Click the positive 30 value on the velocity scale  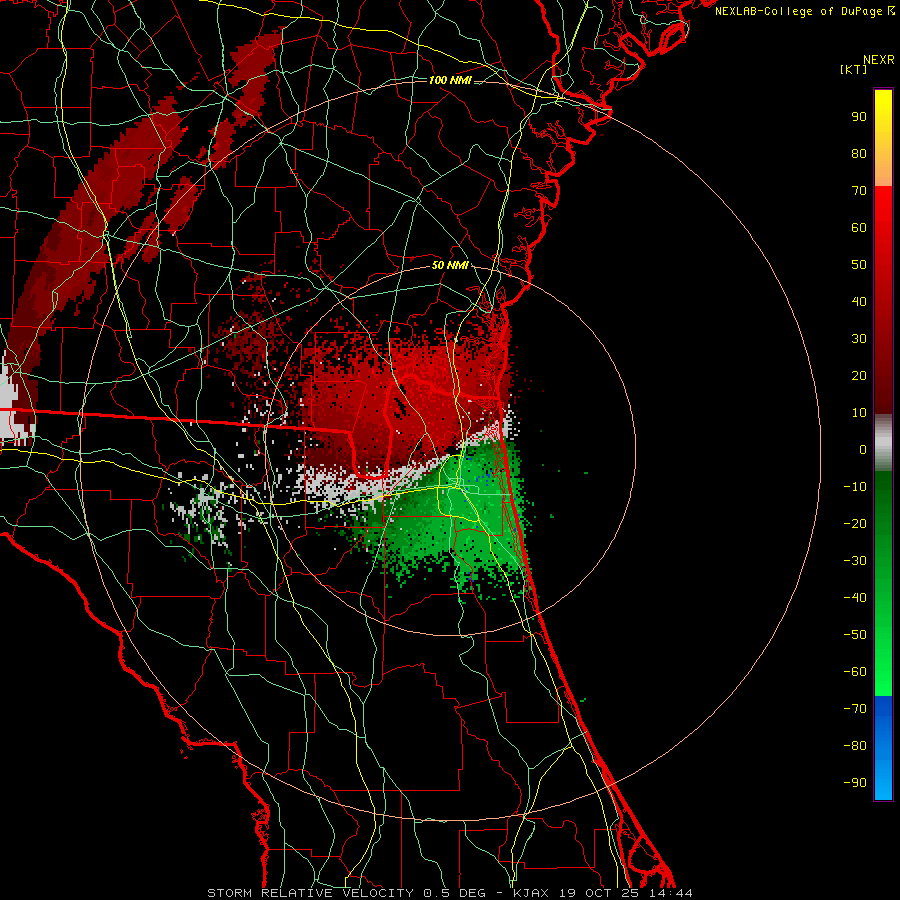point(859,339)
